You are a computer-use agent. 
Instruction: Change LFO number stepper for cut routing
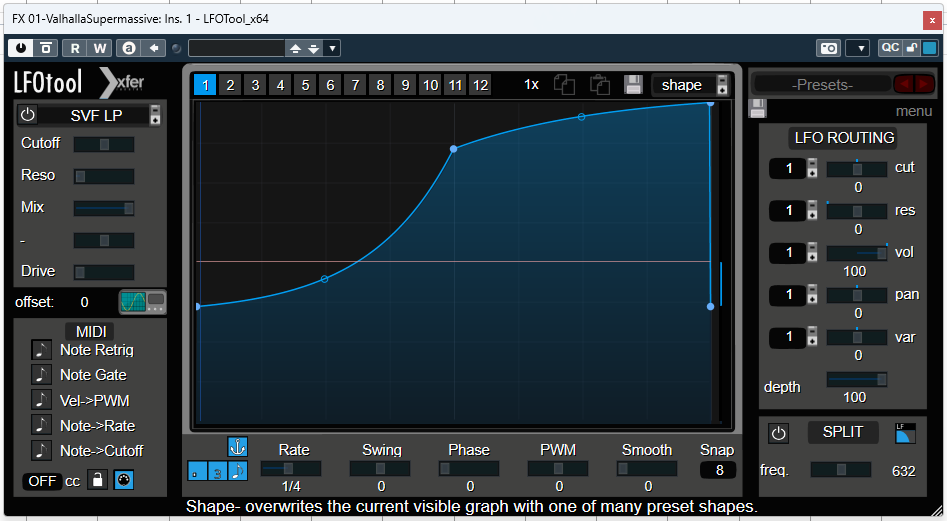[812, 168]
